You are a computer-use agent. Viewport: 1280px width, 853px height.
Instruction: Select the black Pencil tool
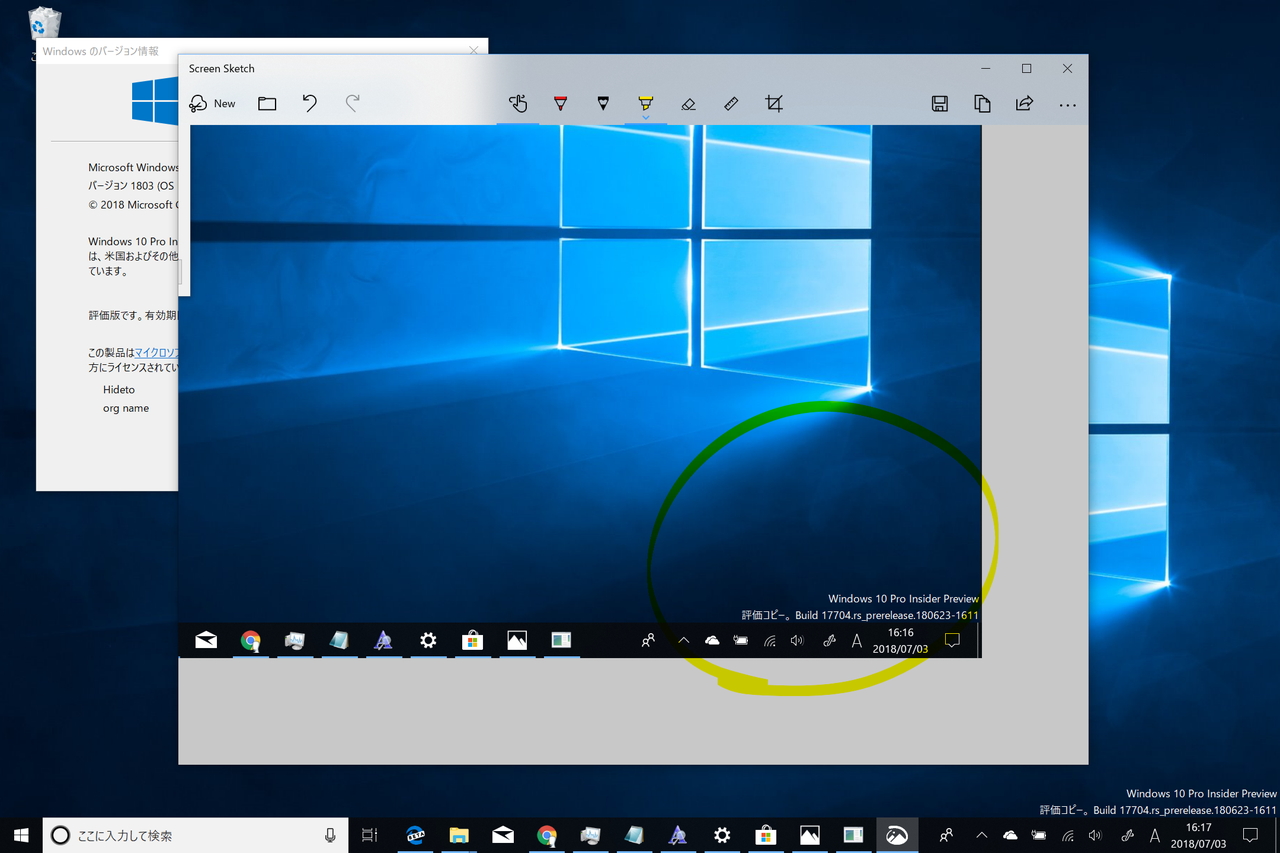pyautogui.click(x=603, y=103)
